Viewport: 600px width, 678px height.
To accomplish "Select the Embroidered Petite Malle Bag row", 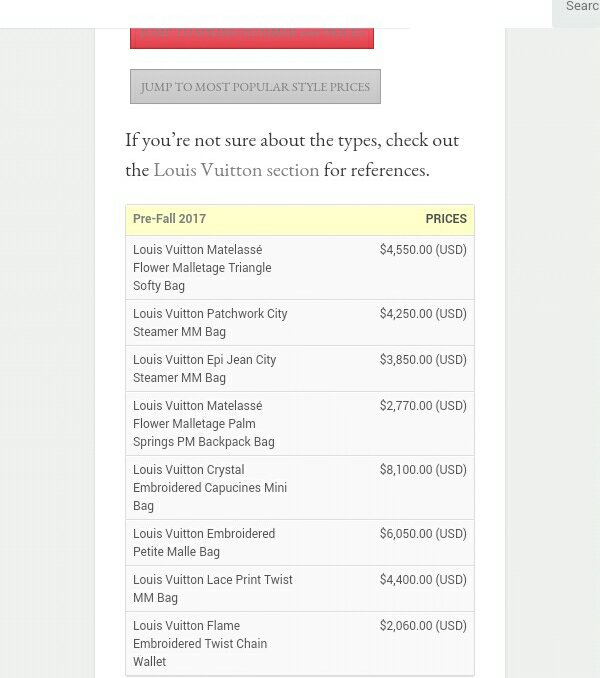I will [x=300, y=543].
